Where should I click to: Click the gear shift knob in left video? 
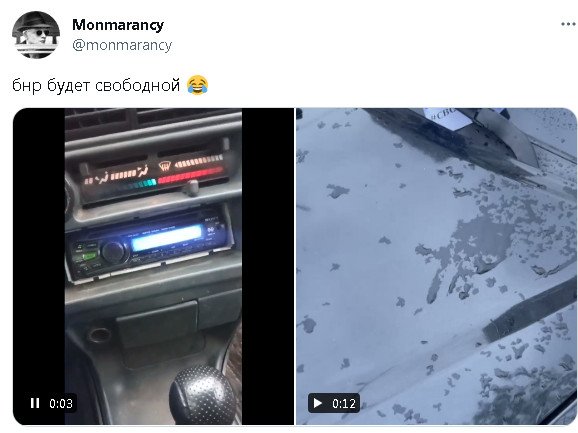coord(203,396)
